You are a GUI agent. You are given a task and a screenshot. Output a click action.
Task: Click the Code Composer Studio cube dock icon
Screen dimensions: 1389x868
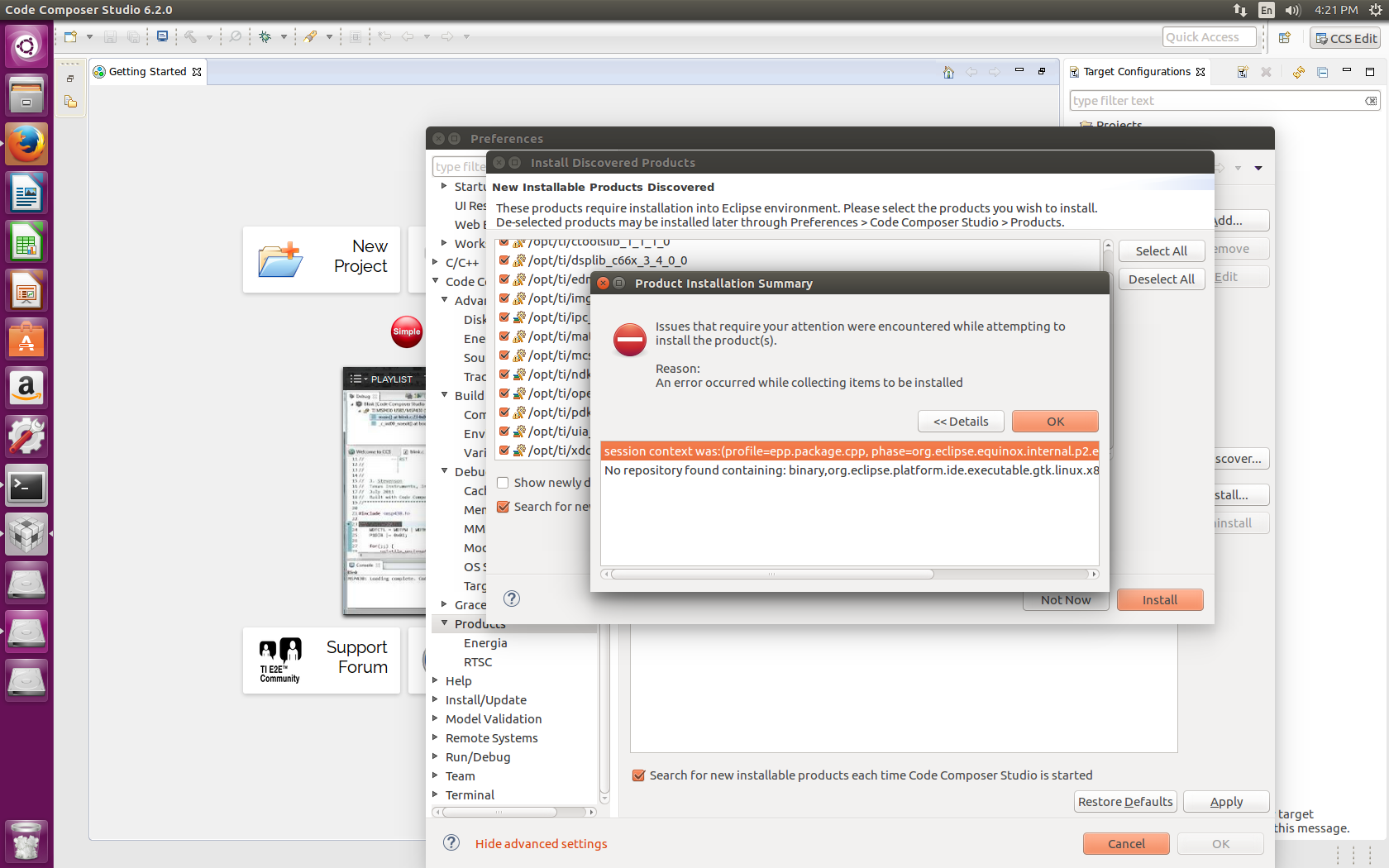pyautogui.click(x=26, y=535)
